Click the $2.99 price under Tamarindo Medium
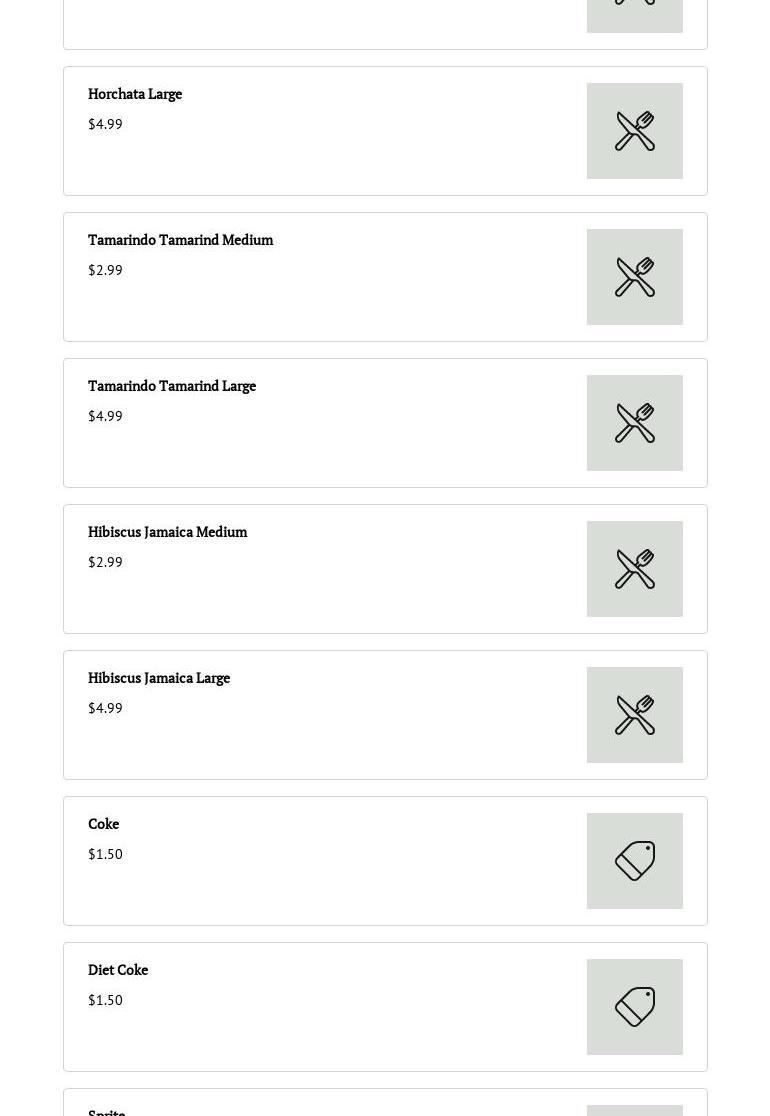Viewport: 770px width, 1116px height. 105,270
